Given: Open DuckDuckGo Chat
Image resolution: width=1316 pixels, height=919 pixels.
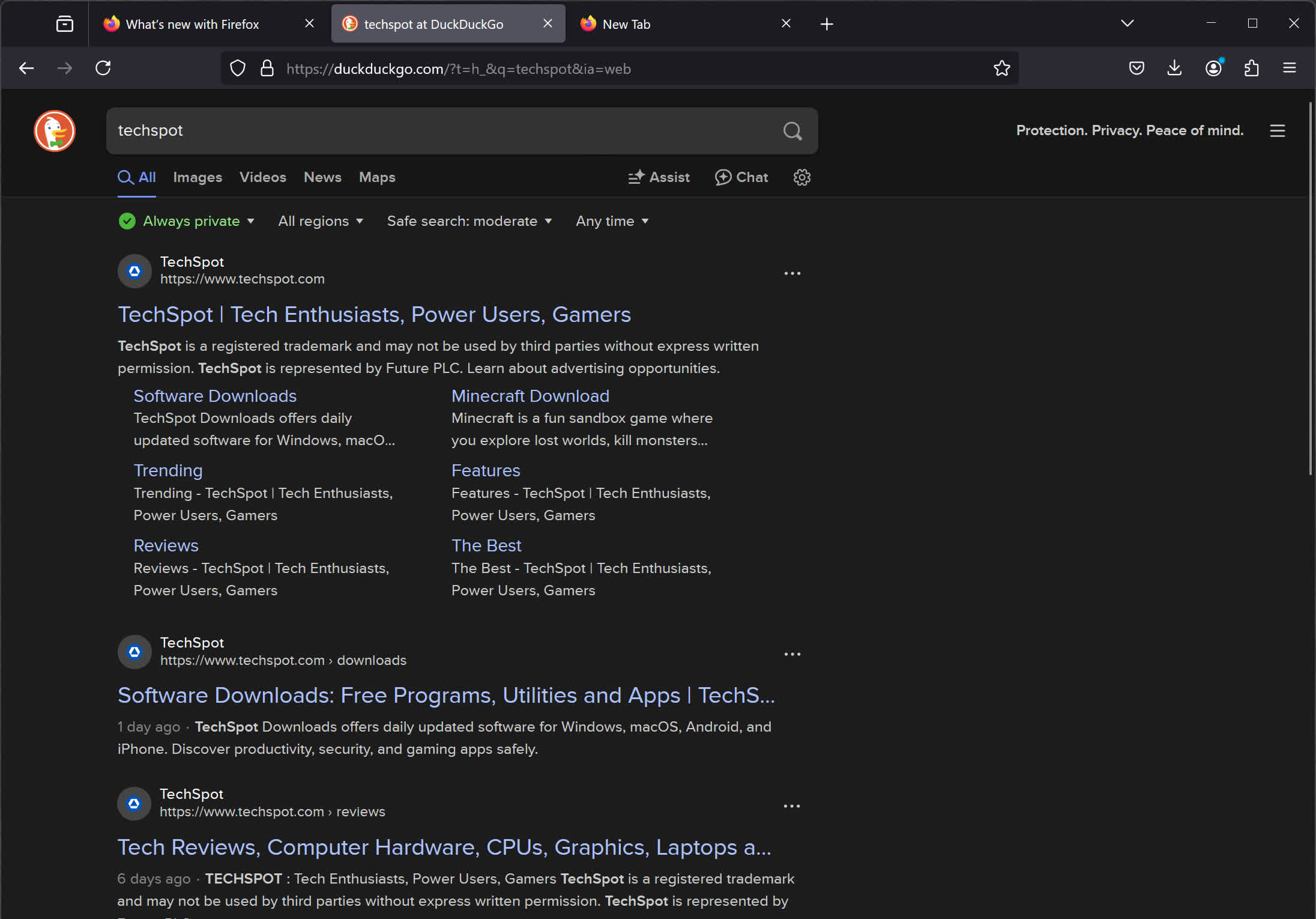Looking at the screenshot, I should (x=741, y=177).
